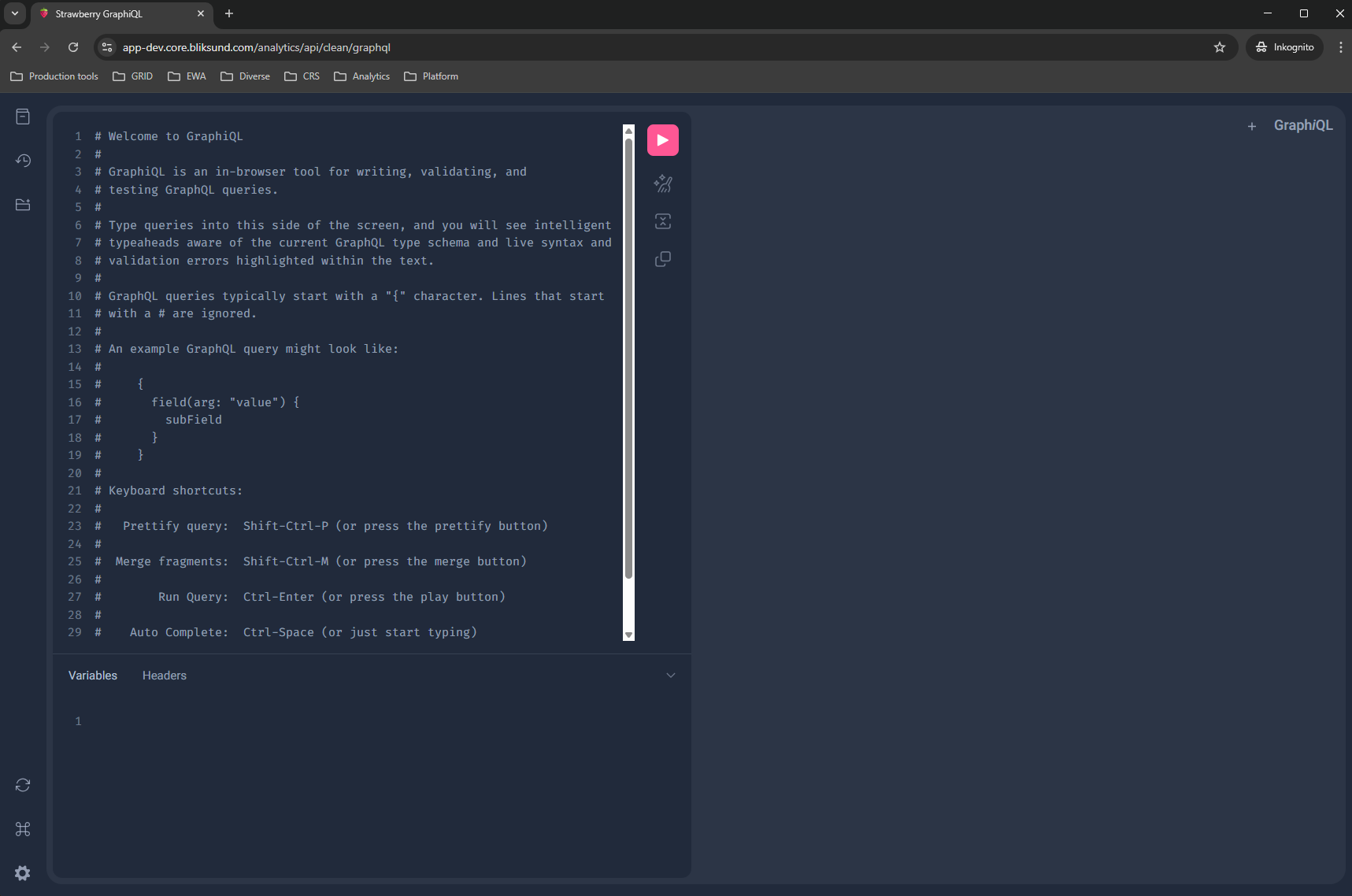The width and height of the screenshot is (1352, 896).
Task: Run the query with the play button
Action: click(x=662, y=140)
